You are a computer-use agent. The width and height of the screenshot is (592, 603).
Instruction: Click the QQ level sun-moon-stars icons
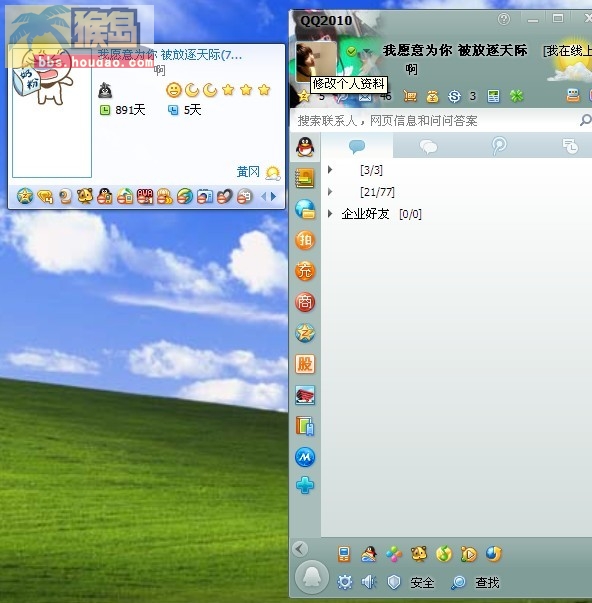(x=218, y=90)
